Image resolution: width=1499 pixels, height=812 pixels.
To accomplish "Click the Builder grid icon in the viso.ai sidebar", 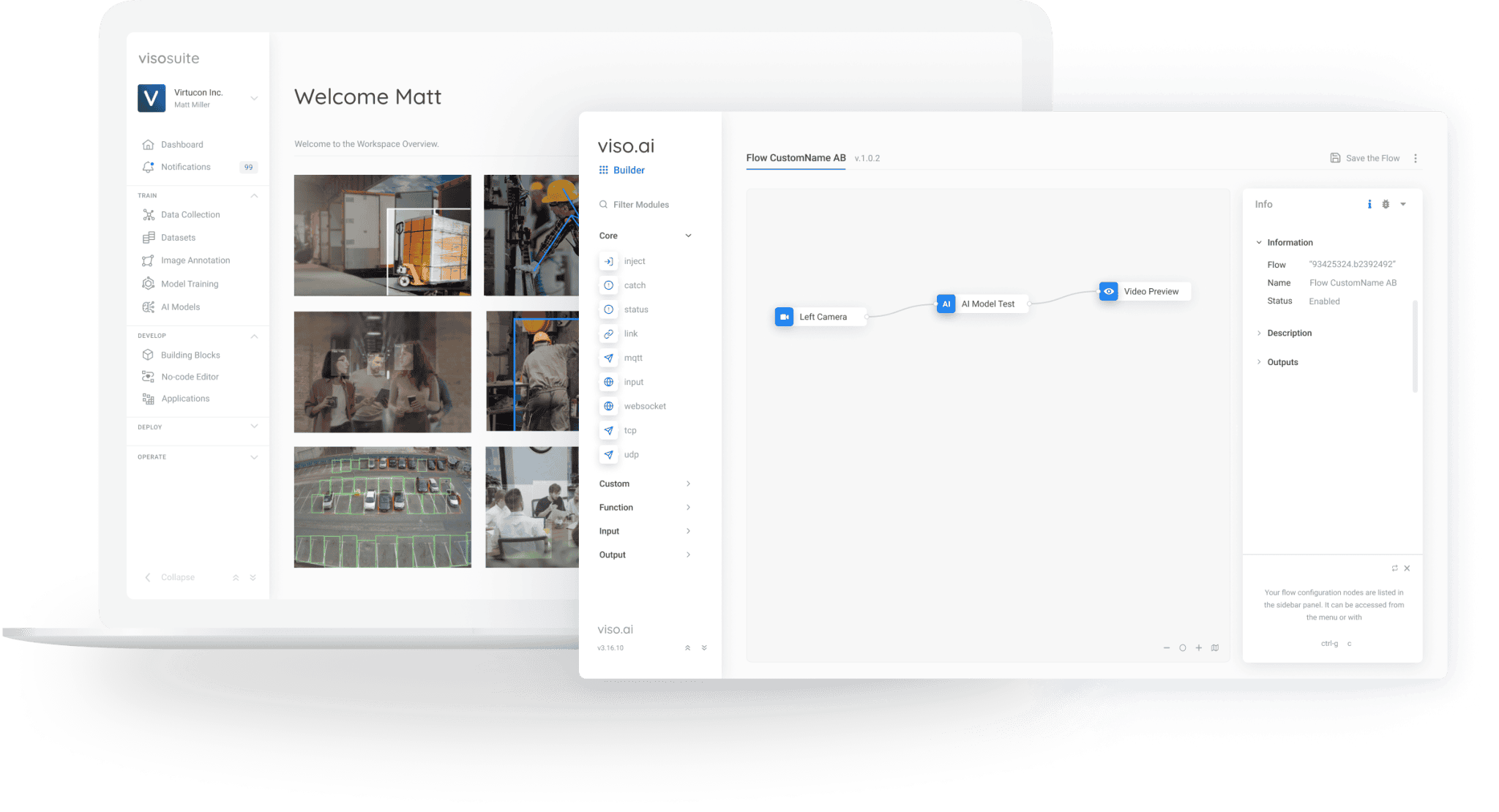I will (602, 170).
